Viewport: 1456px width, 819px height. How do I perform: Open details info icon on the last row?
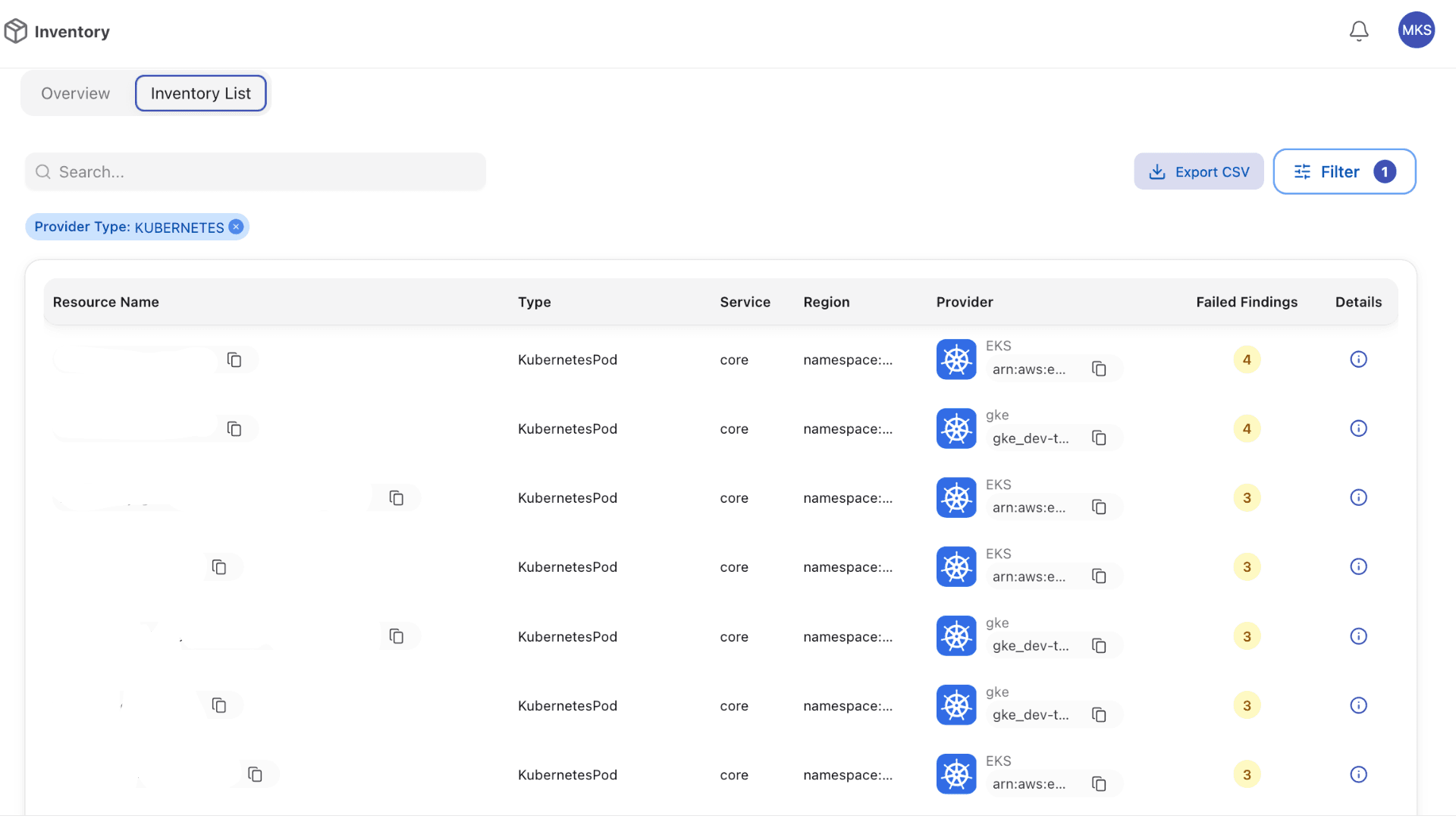click(x=1358, y=774)
